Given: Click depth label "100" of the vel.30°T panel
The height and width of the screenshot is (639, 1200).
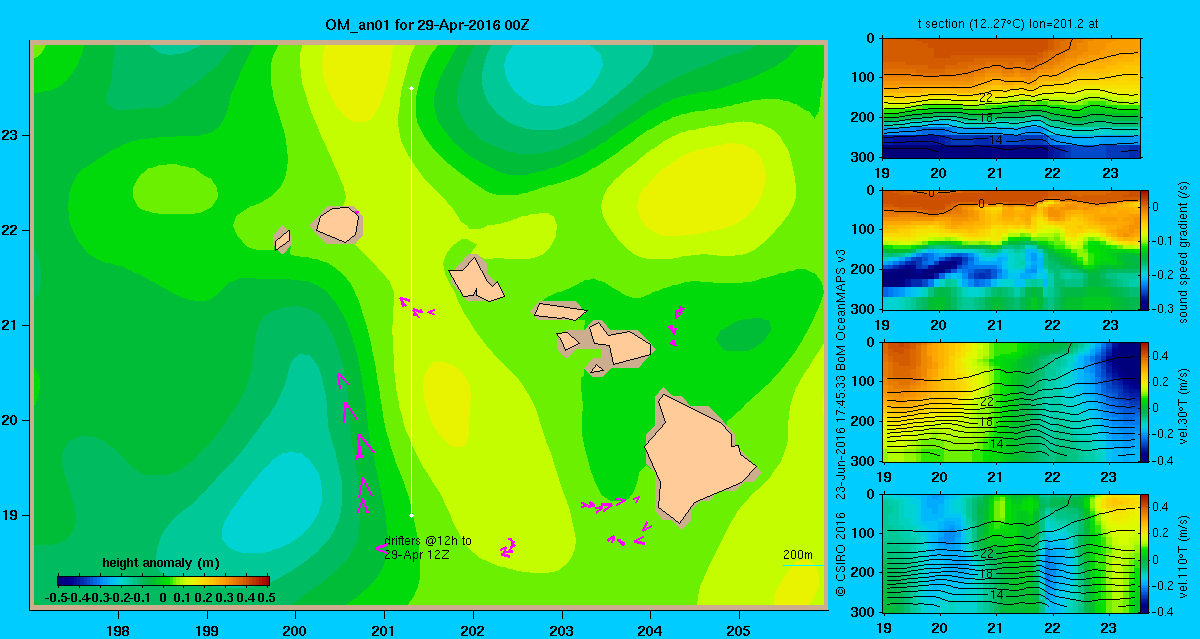Looking at the screenshot, I should [865, 381].
